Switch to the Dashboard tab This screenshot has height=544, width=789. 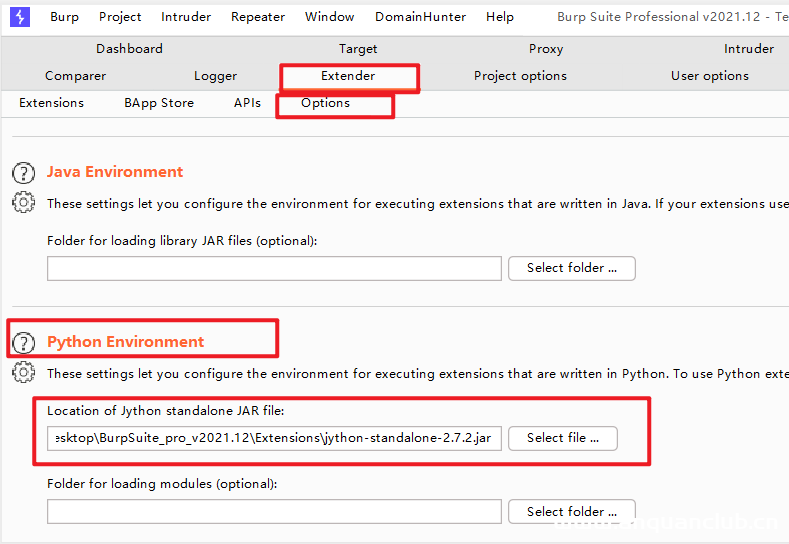129,49
